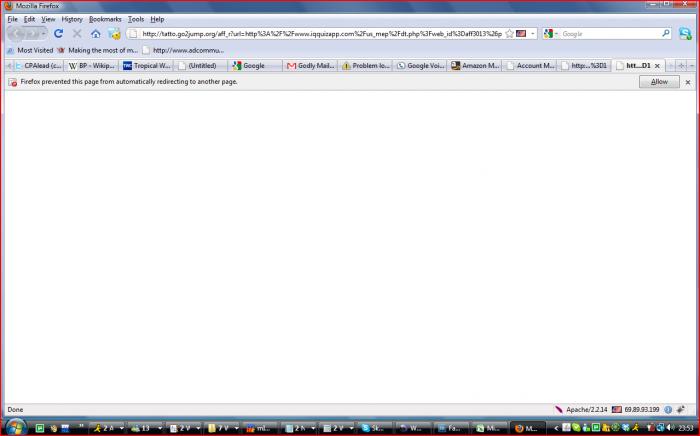The image size is (700, 436).
Task: Click the Skype toolbar icon
Action: pos(685,33)
